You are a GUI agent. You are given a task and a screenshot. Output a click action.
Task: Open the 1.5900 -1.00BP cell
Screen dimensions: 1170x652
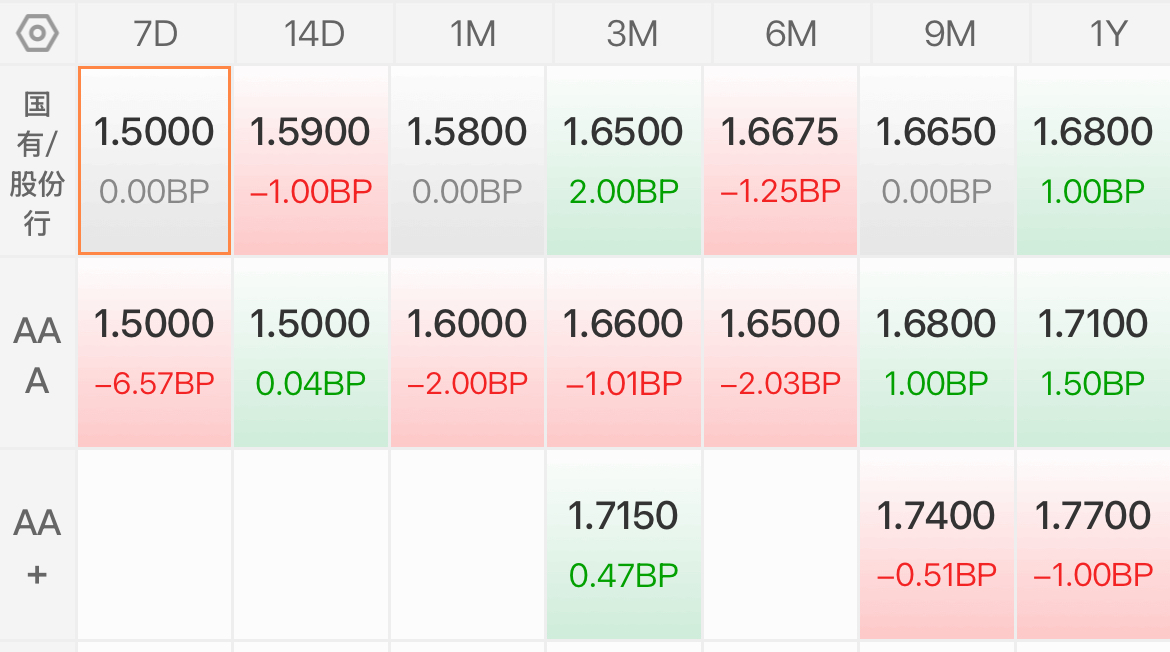pos(311,160)
